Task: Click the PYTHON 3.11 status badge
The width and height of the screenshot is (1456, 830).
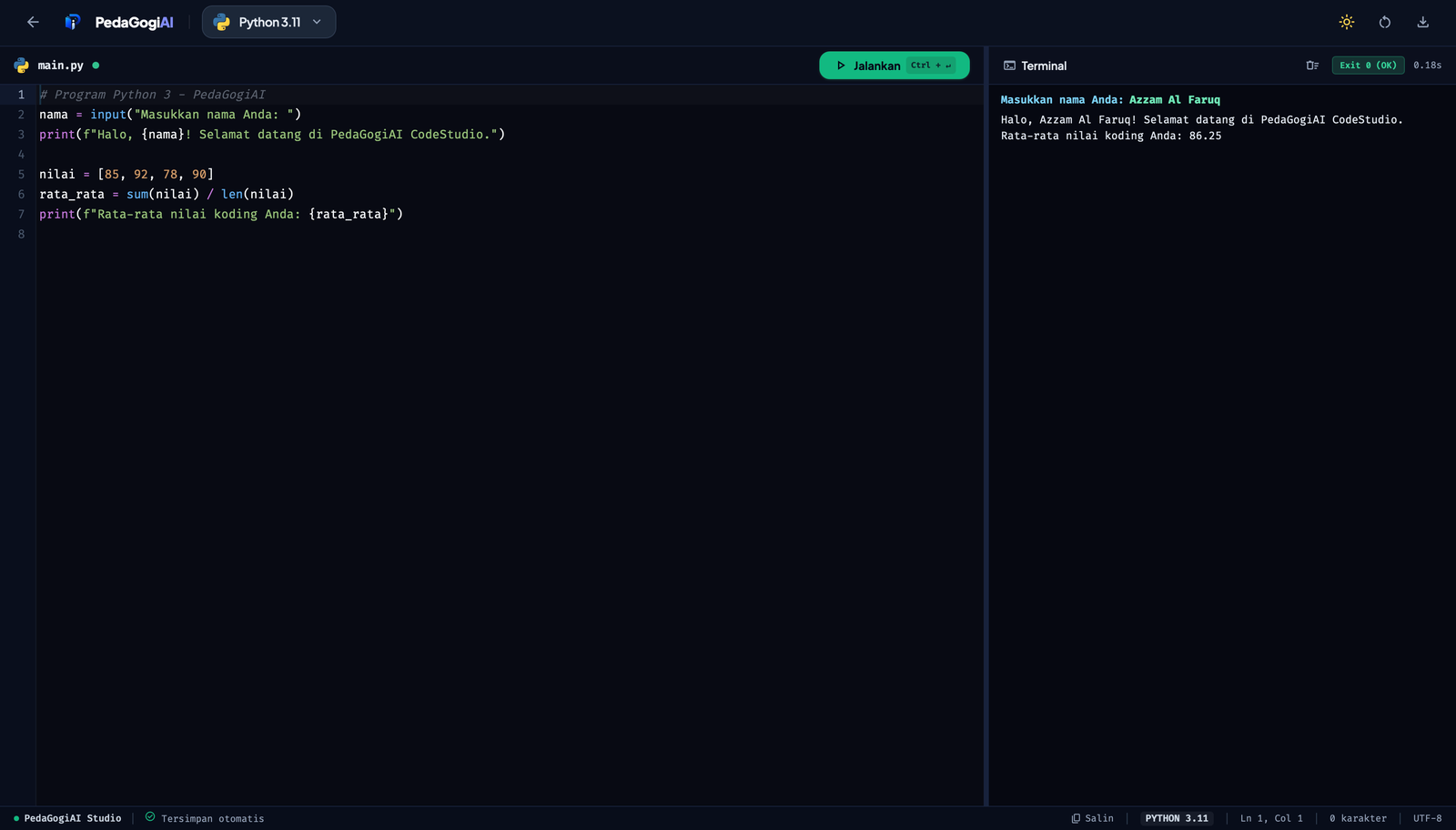Action: [x=1177, y=818]
